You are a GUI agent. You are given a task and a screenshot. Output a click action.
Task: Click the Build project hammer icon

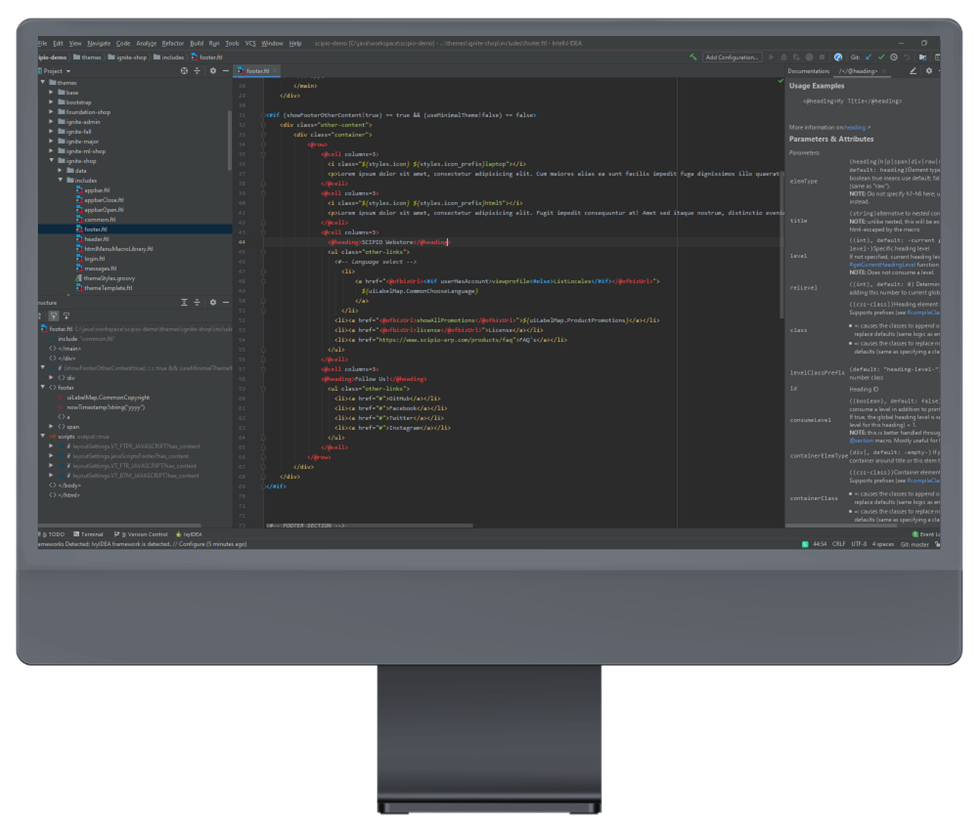[693, 57]
